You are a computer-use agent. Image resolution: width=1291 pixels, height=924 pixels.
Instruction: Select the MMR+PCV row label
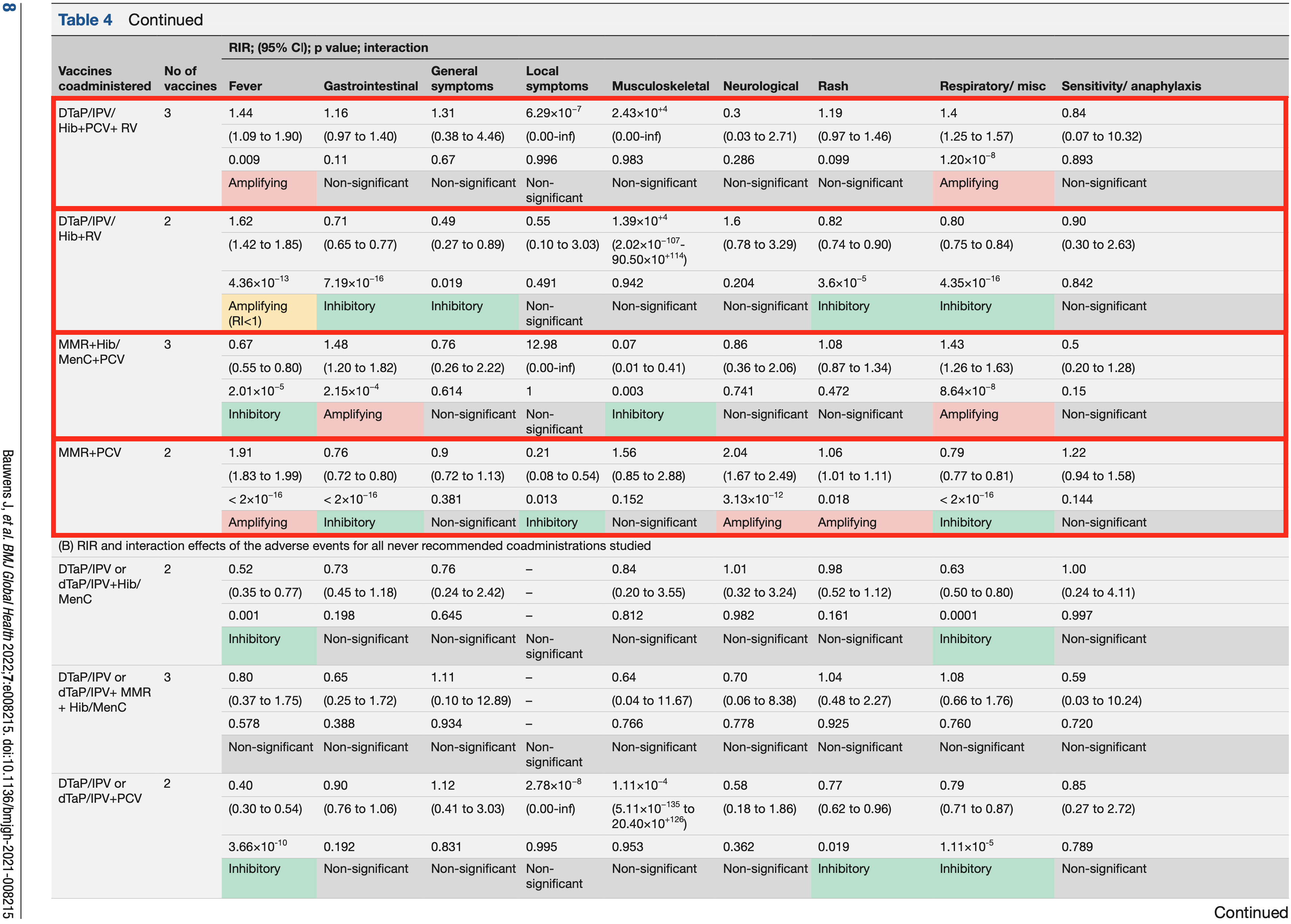coord(90,452)
